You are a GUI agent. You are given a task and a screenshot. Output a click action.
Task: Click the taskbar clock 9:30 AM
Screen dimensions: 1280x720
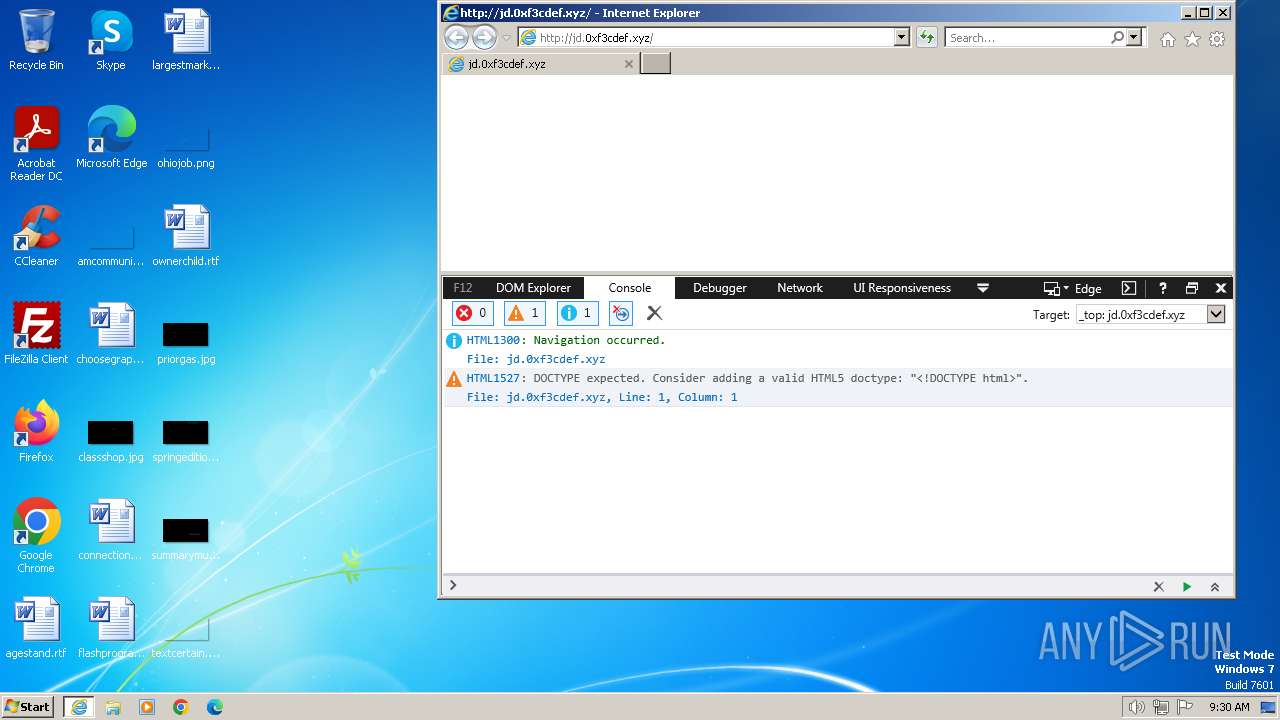[1229, 707]
